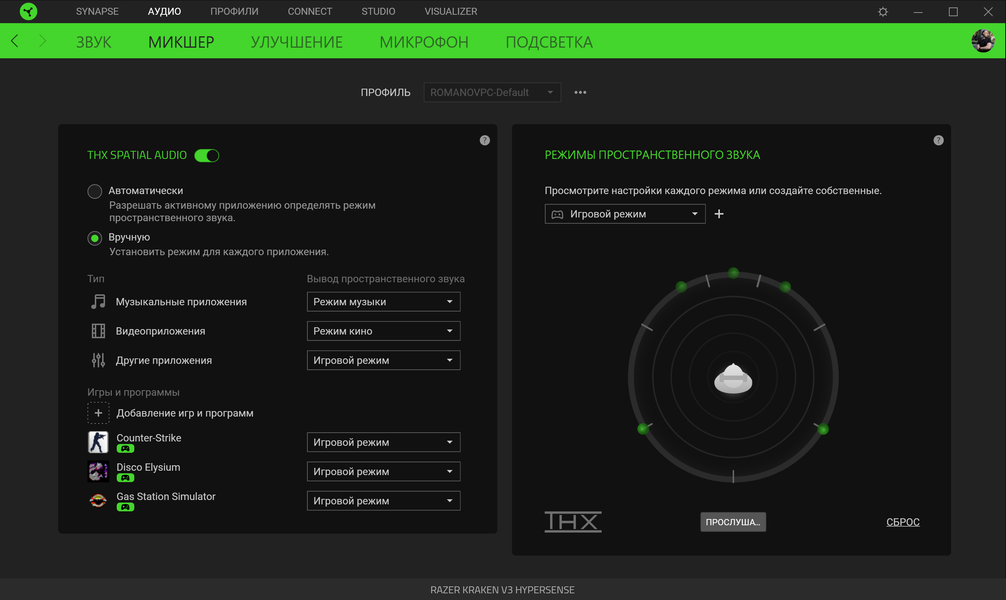Select top right green speaker dot
Viewport: 1006px width, 600px height.
pos(785,286)
